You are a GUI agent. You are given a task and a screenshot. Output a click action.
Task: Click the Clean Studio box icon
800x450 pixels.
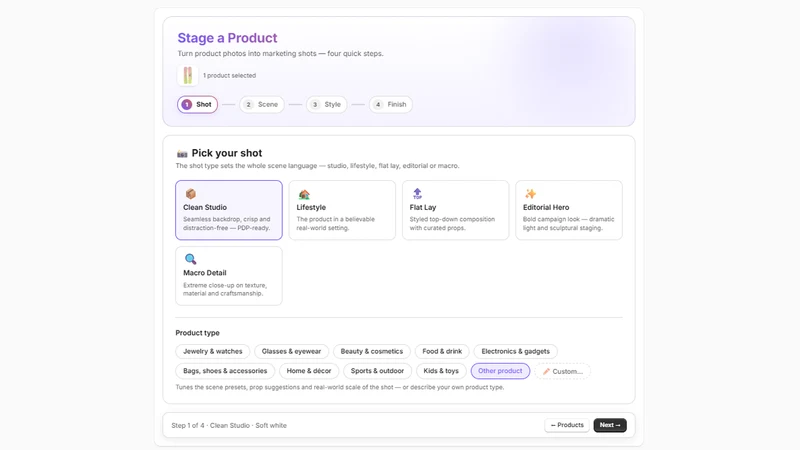(x=190, y=194)
